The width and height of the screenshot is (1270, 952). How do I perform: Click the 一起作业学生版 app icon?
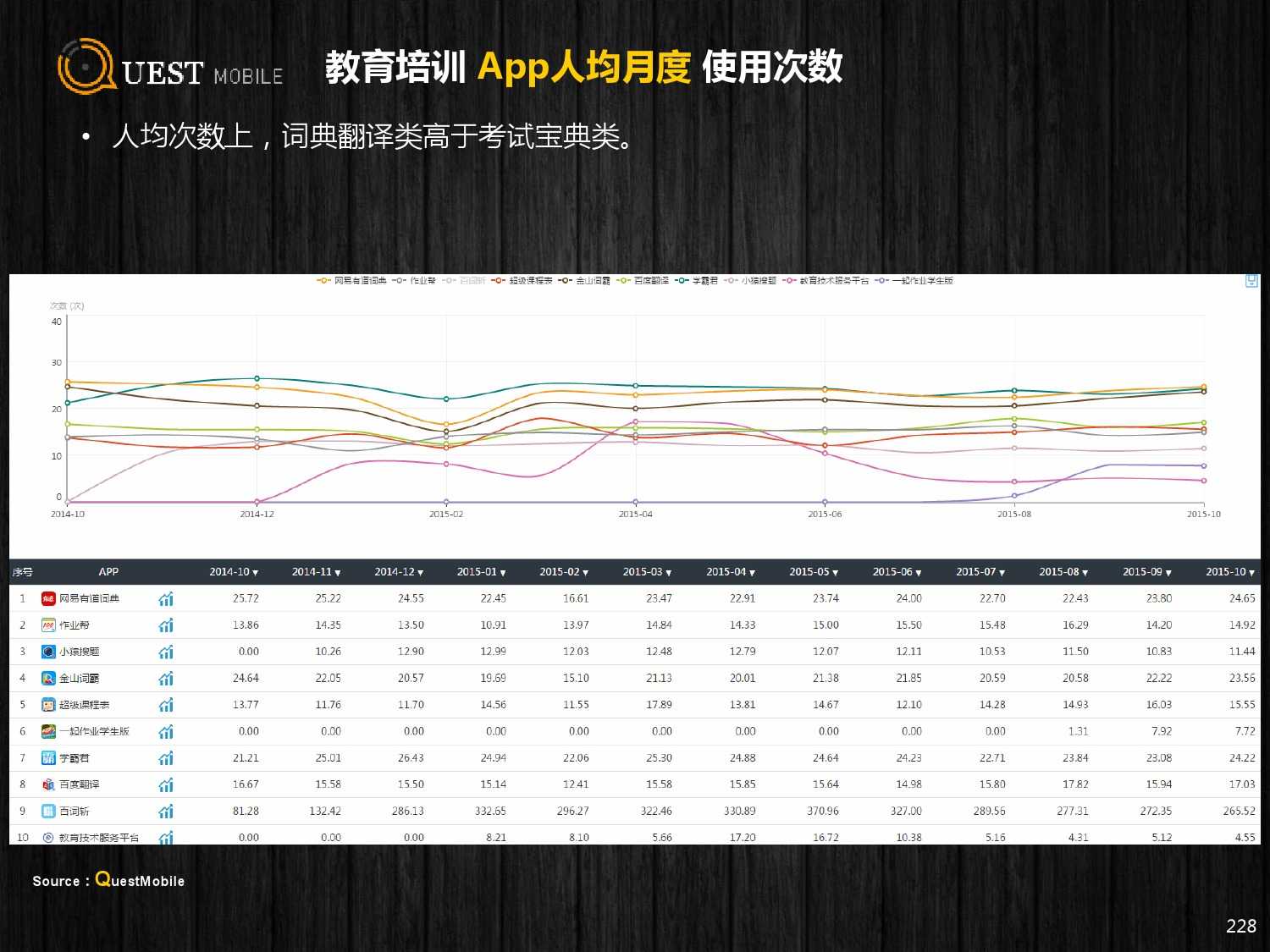coord(48,731)
